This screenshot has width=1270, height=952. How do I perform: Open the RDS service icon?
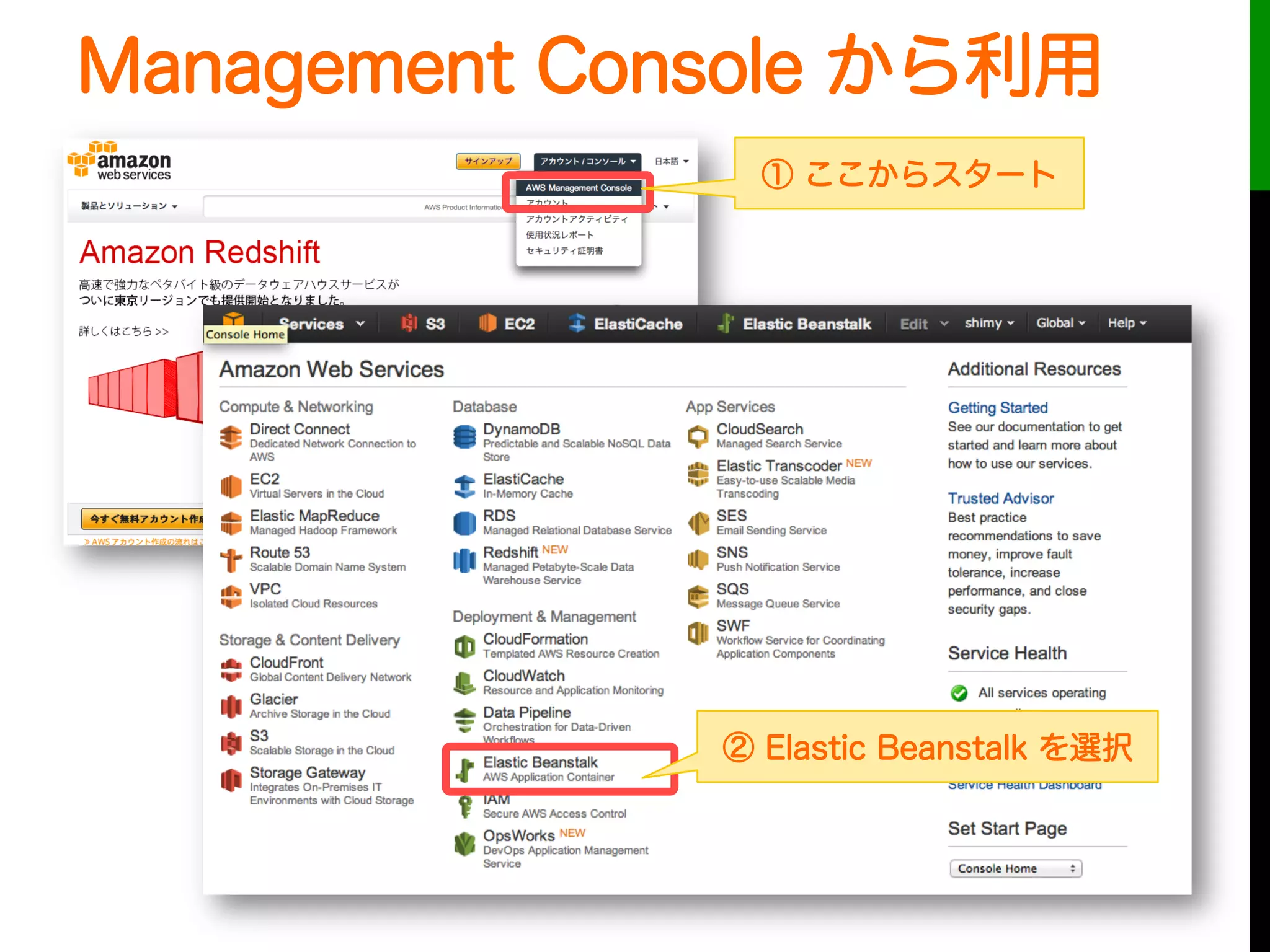pos(464,522)
